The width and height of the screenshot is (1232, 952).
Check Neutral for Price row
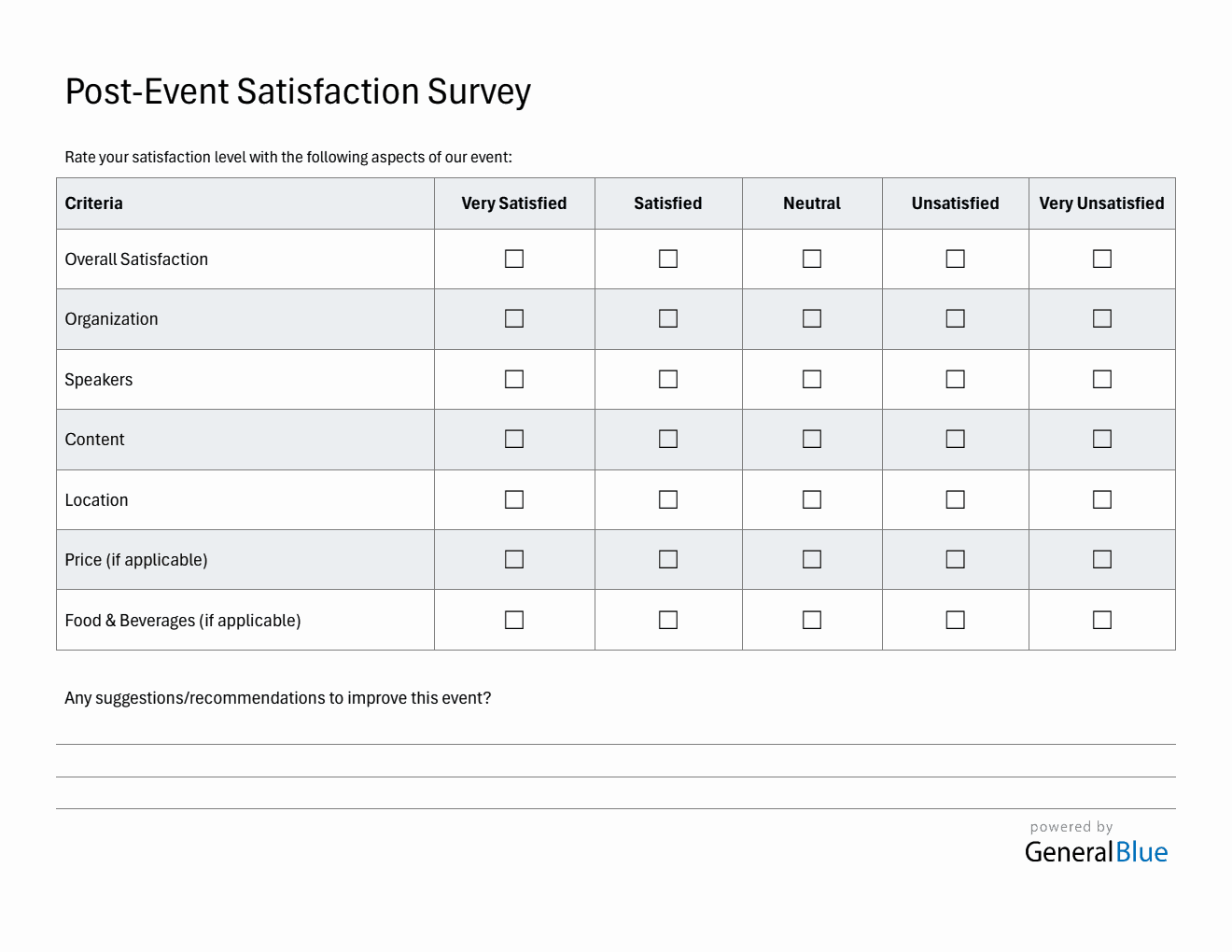812,559
